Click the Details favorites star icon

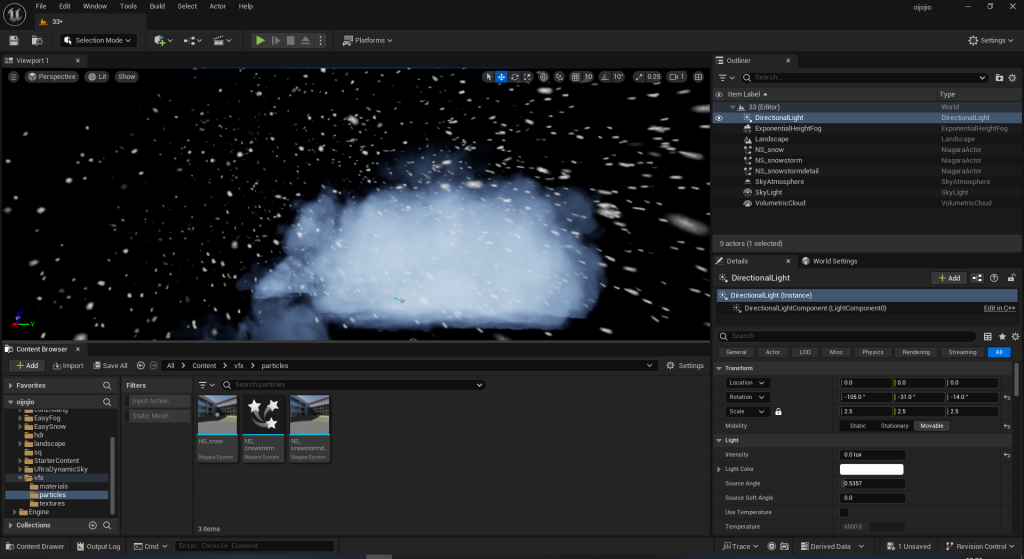pyautogui.click(x=1000, y=336)
